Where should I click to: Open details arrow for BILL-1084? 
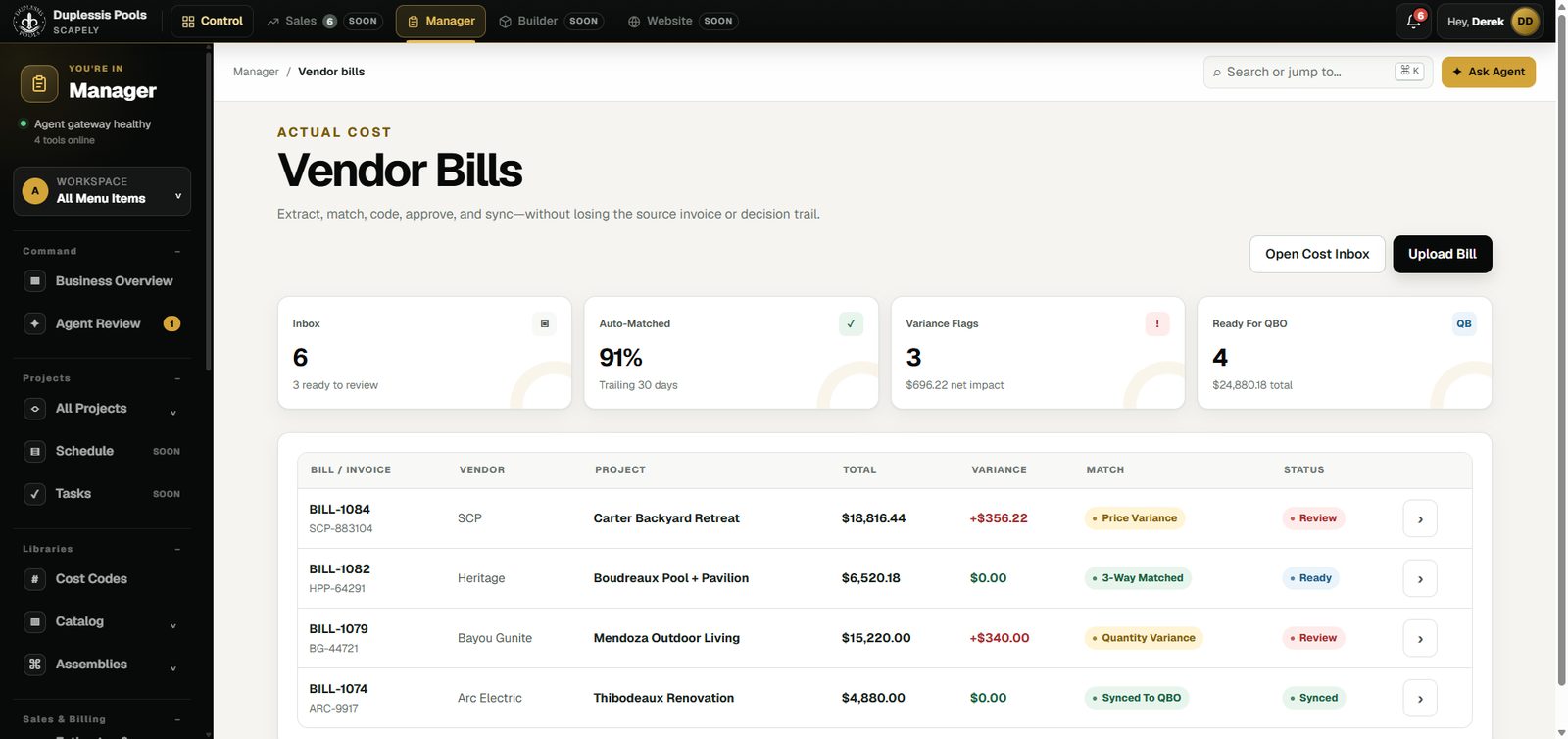click(1420, 518)
